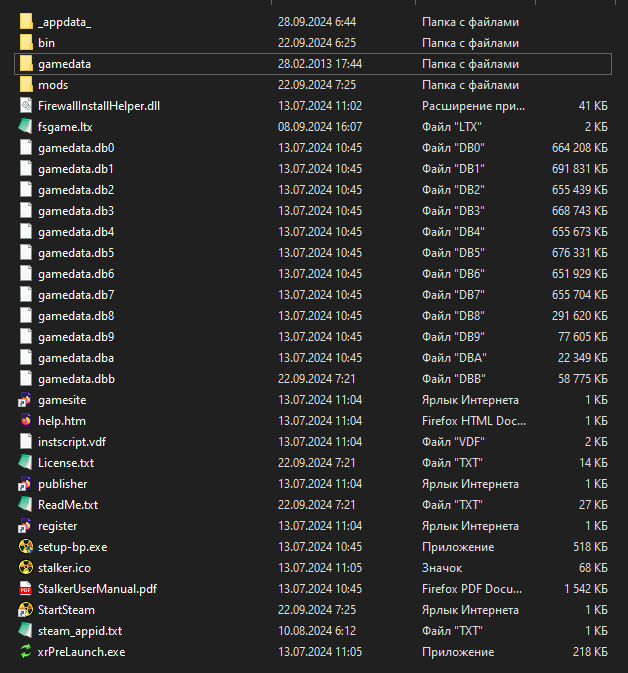
Task: Select the file name gamedata.db1
Action: (x=76, y=169)
